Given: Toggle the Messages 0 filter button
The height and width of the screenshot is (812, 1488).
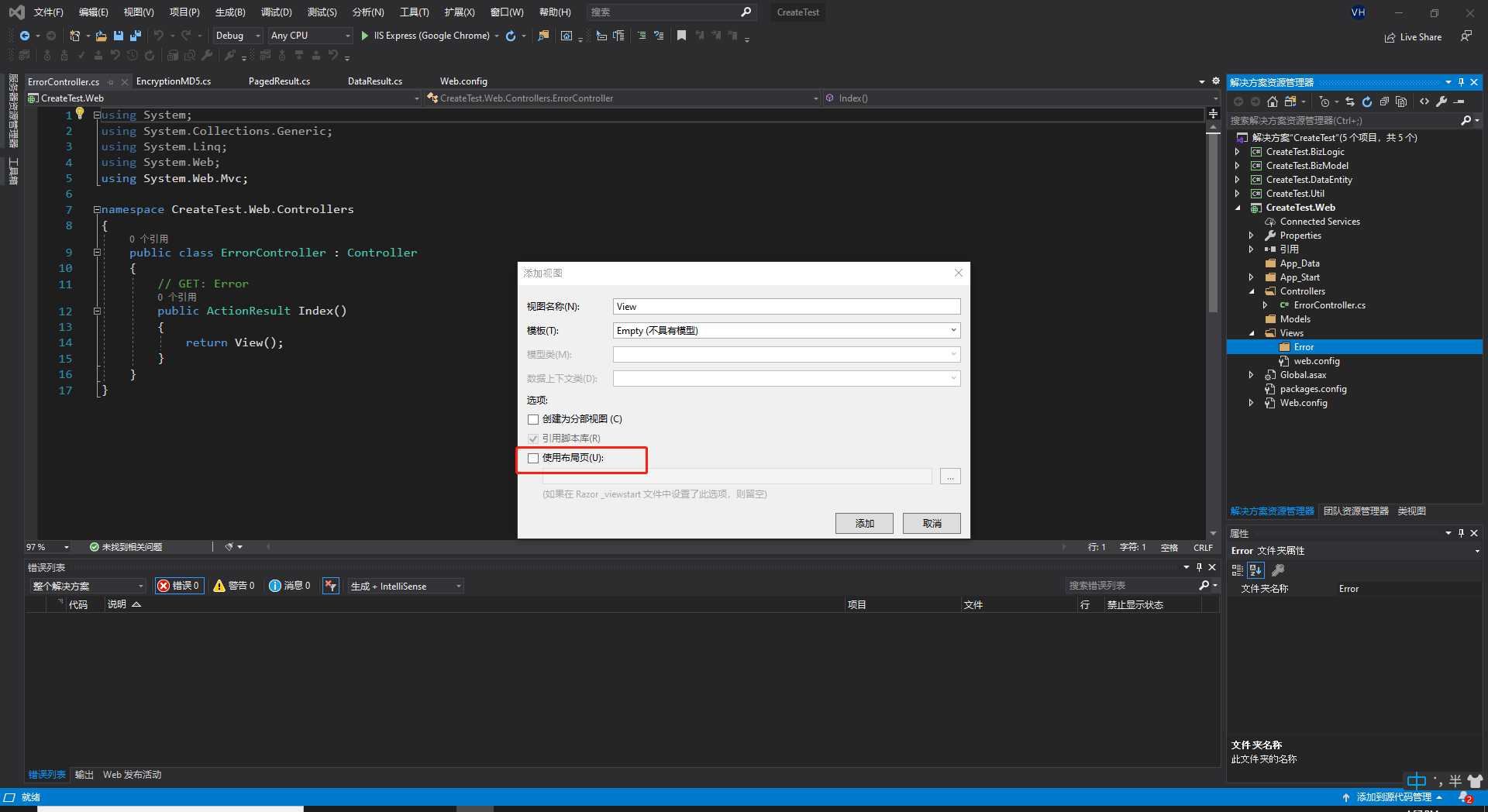Looking at the screenshot, I should 290,586.
